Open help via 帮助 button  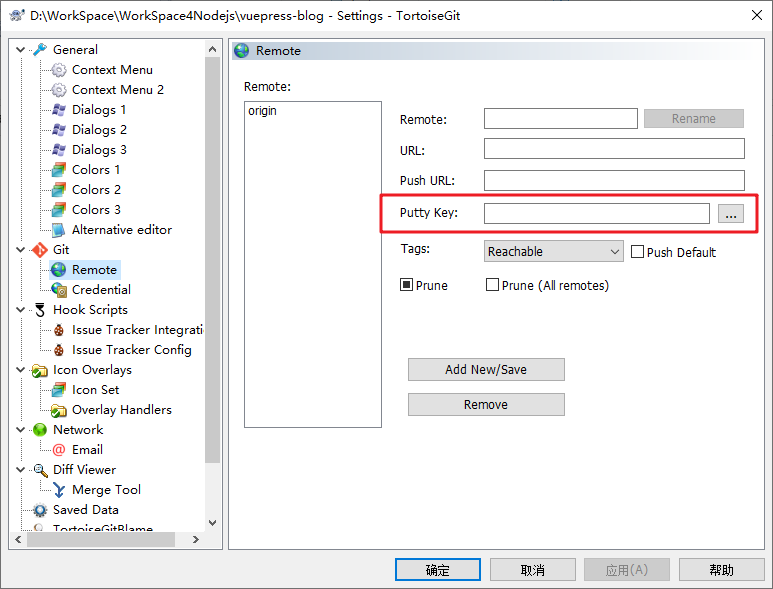[x=722, y=570]
